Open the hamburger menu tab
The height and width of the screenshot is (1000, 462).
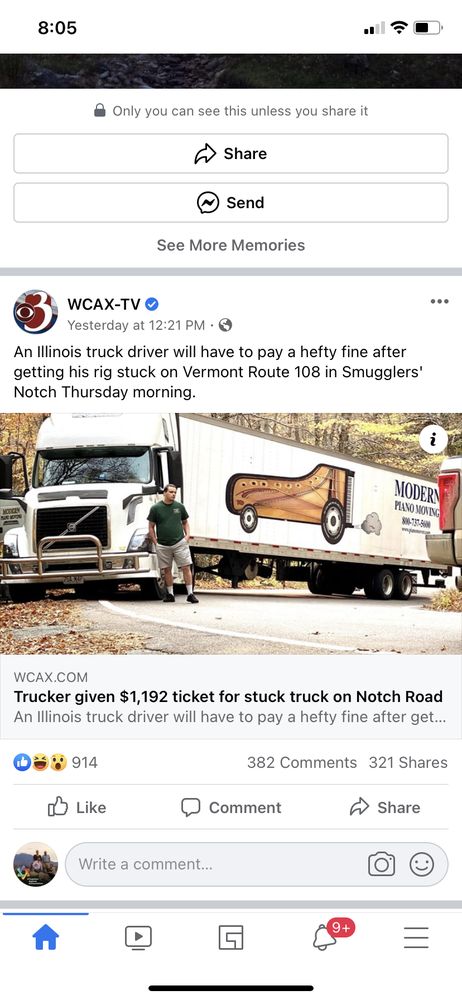416,937
